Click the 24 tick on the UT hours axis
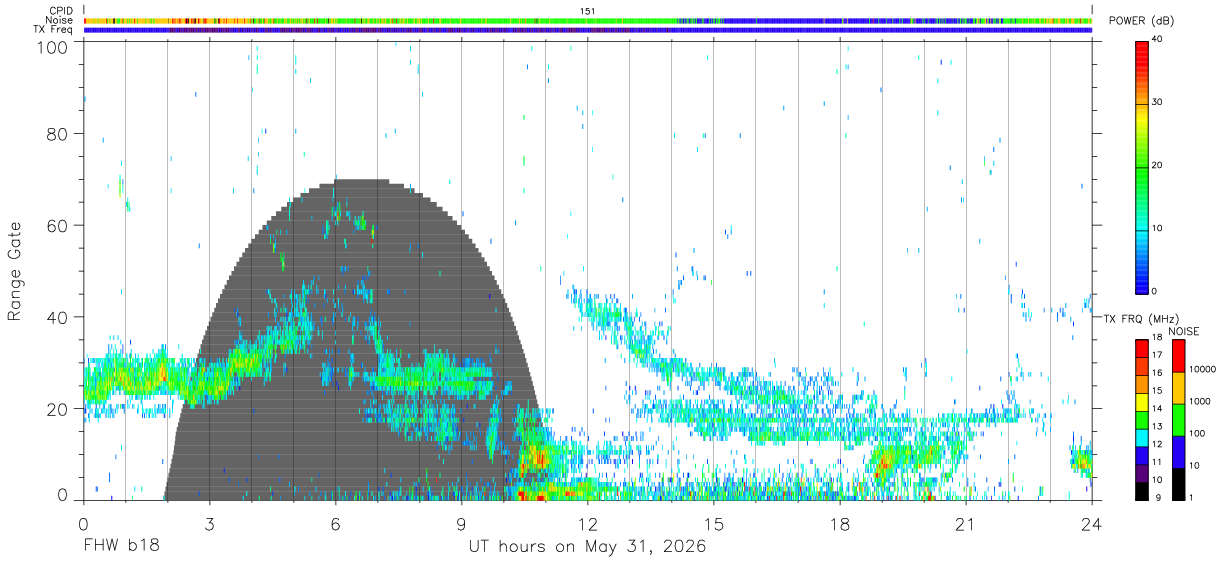 click(x=1091, y=523)
